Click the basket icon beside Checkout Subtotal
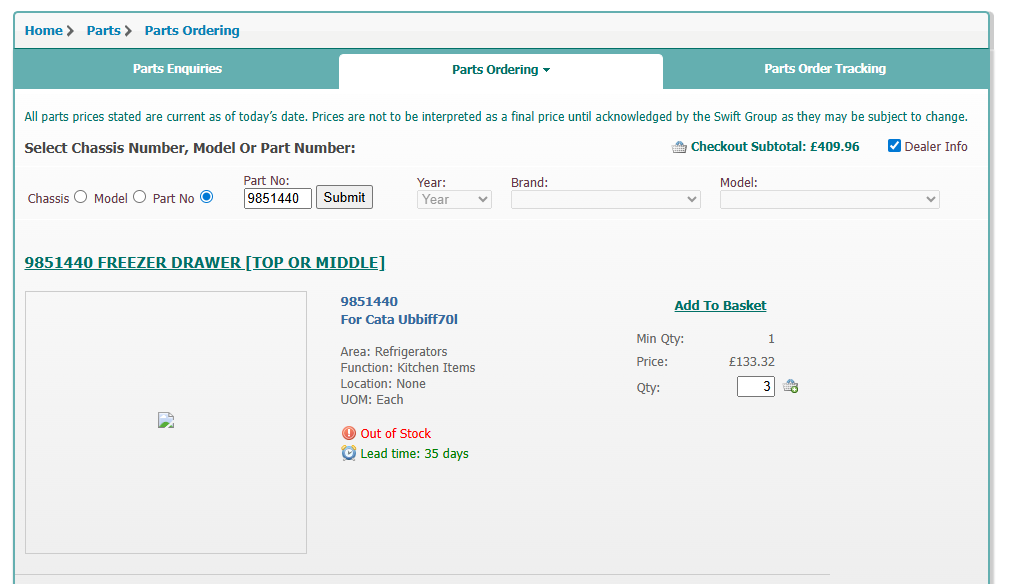The height and width of the screenshot is (584, 1017). [x=679, y=147]
